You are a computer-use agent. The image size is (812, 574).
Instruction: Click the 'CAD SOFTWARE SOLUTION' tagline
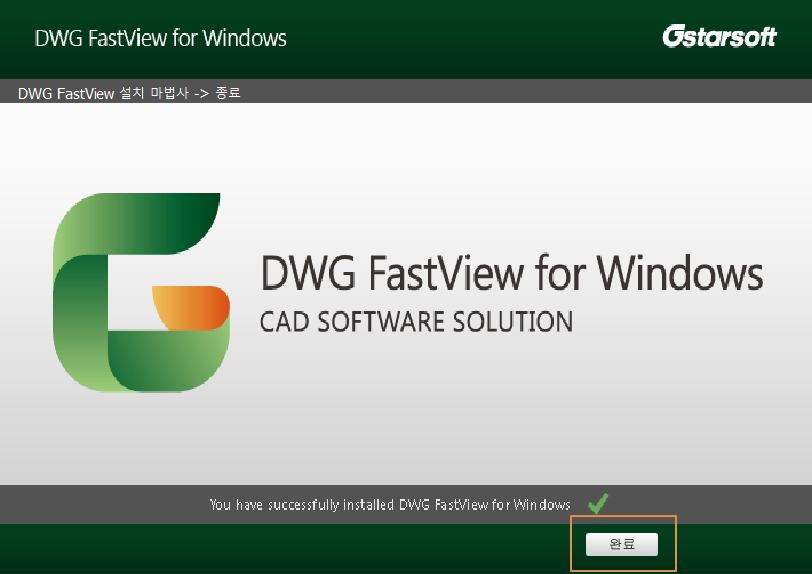click(x=416, y=321)
